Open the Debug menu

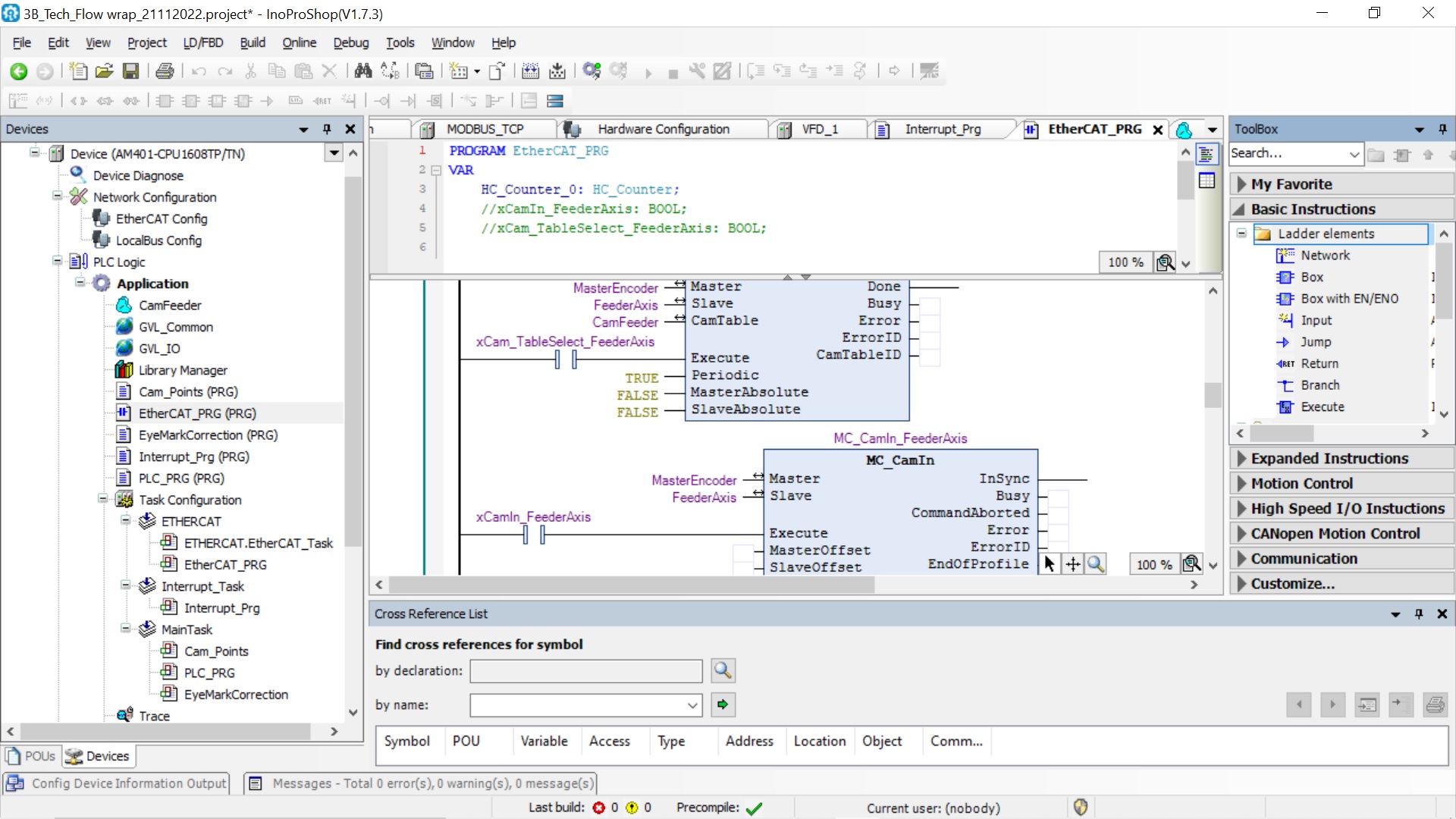pyautogui.click(x=350, y=42)
